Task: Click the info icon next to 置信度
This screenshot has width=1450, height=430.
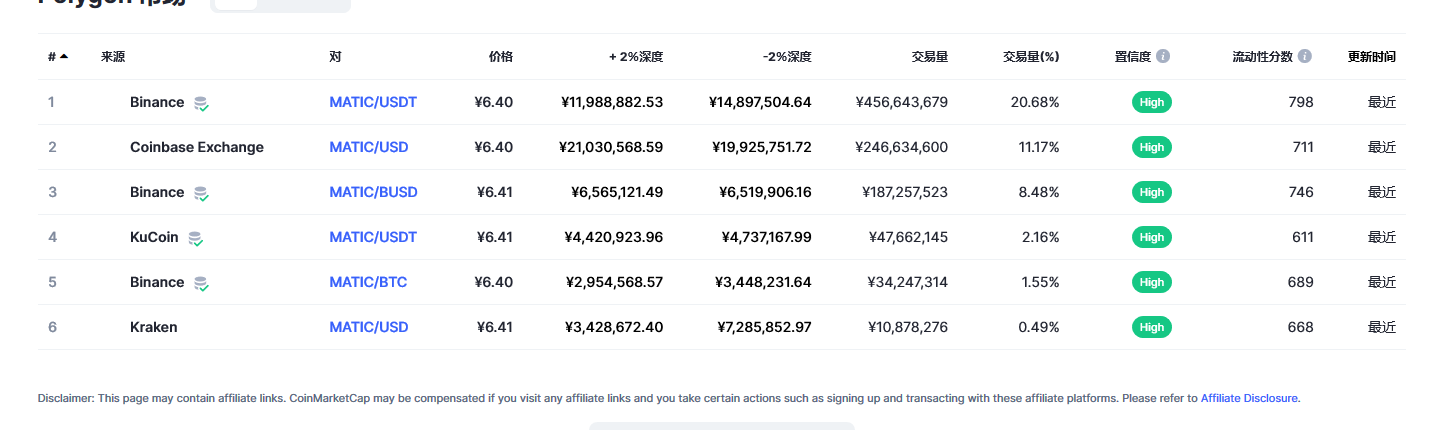Action: click(x=1163, y=57)
